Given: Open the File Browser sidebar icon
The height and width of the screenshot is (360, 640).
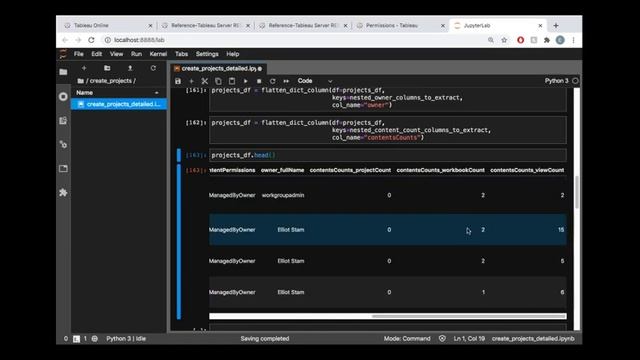Looking at the screenshot, I should pos(63,72).
